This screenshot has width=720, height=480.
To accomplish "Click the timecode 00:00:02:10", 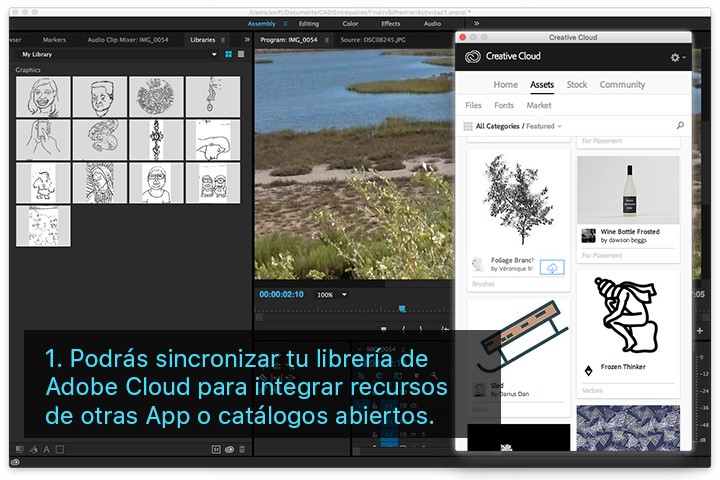I will click(281, 294).
